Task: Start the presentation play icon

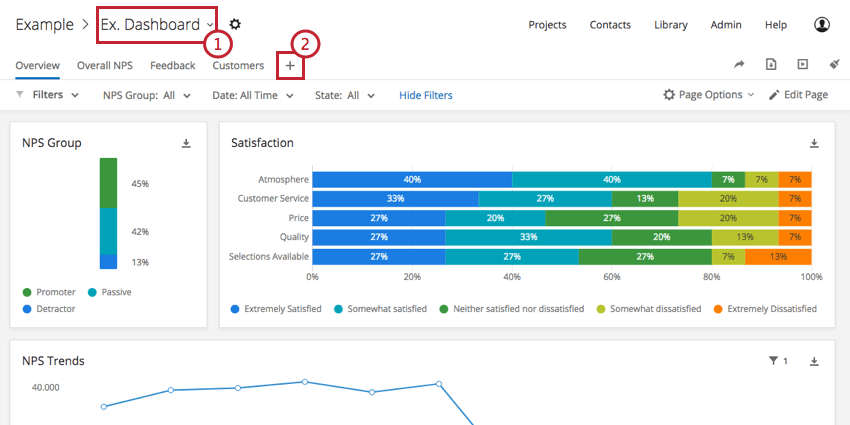Action: 803,65
